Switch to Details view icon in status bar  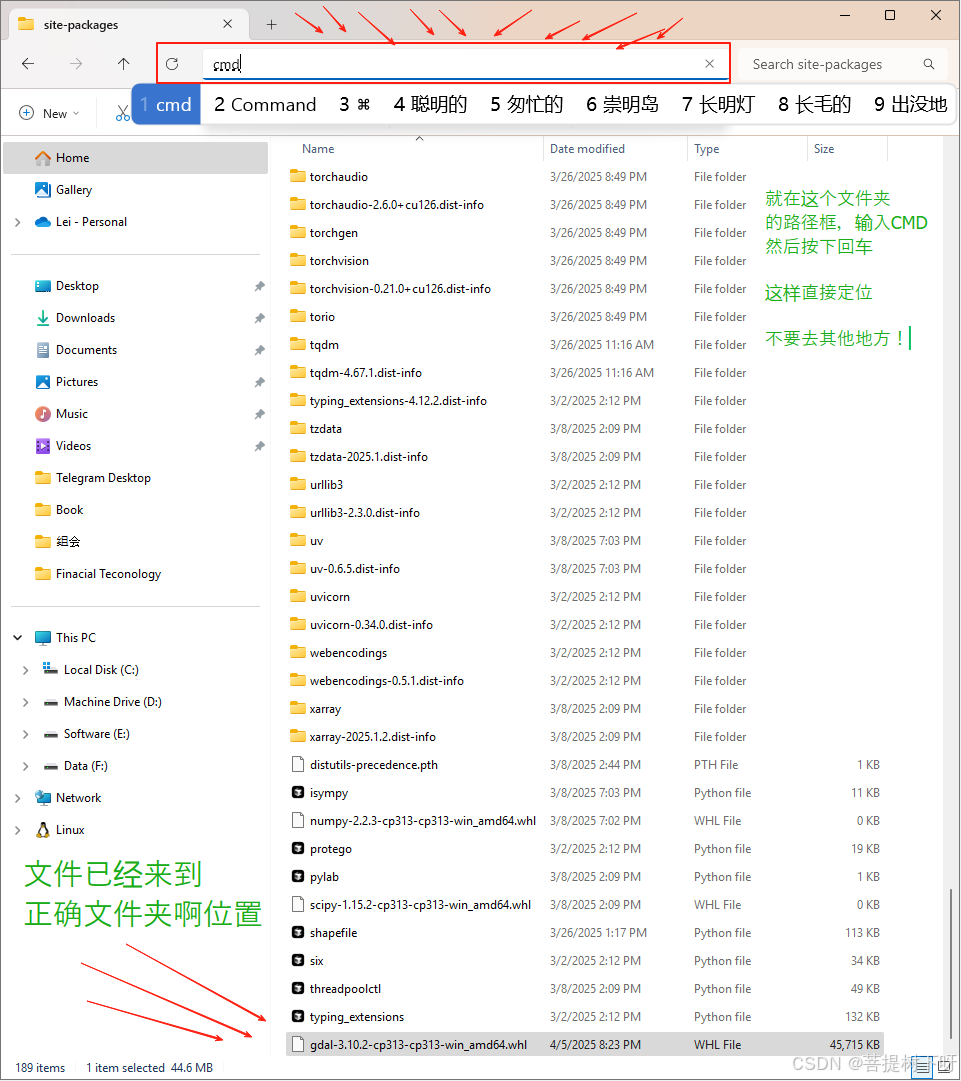(x=922, y=1068)
